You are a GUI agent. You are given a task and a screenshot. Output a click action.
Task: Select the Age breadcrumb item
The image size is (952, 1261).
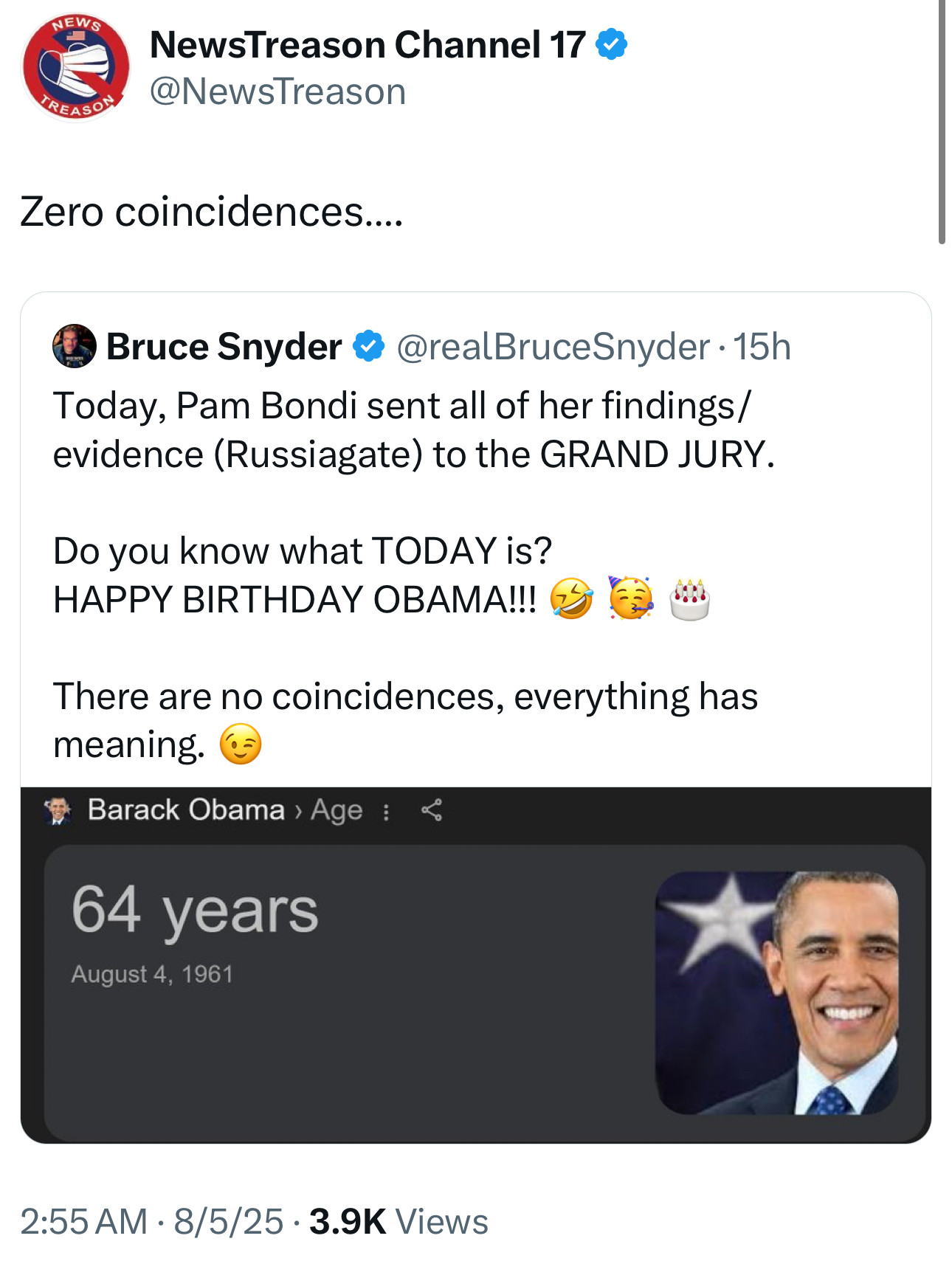[337, 810]
